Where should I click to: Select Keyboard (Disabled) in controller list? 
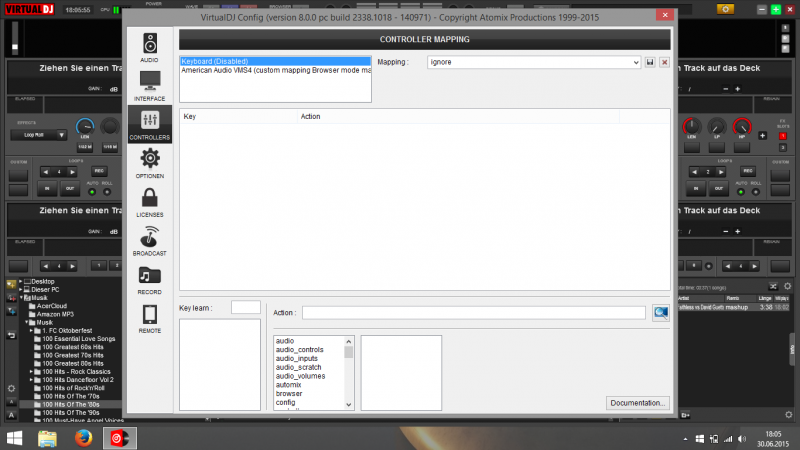(275, 61)
